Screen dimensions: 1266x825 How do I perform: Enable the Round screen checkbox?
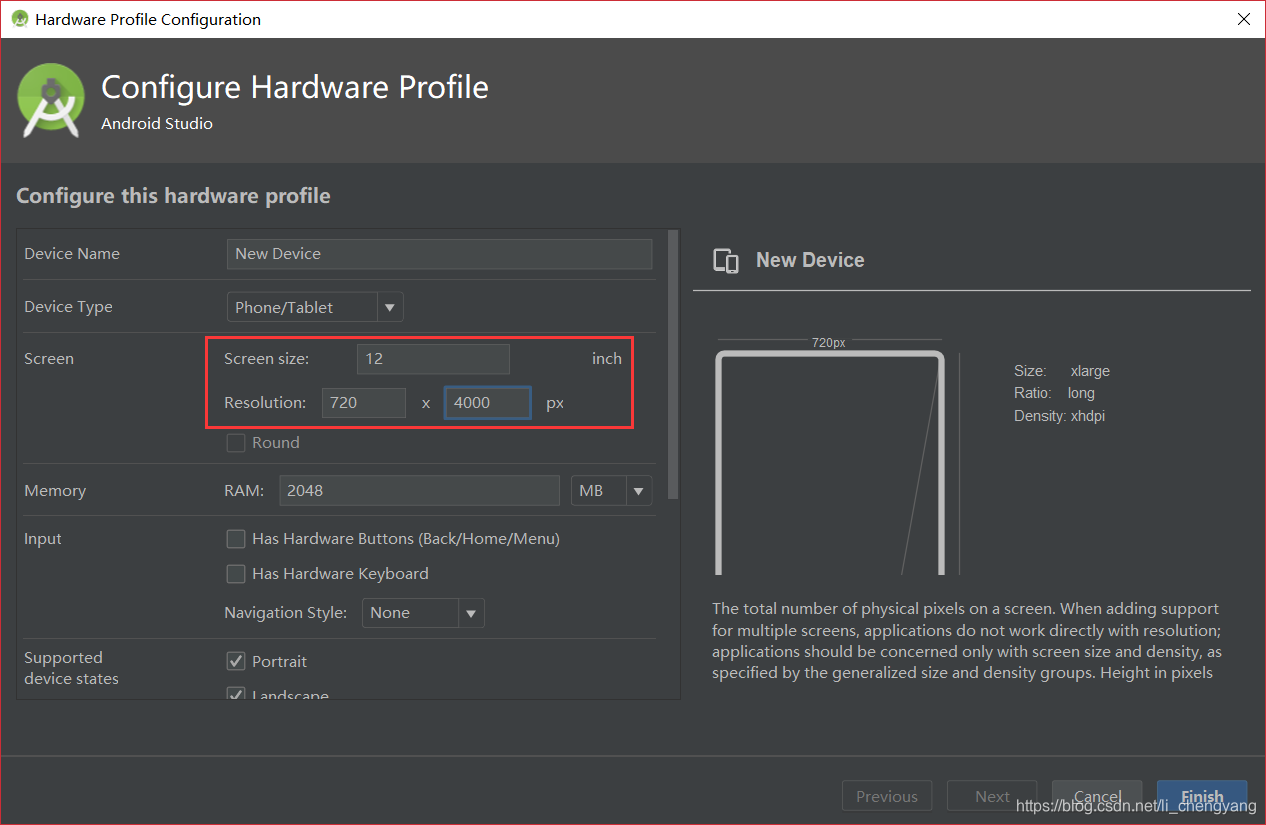coord(236,443)
